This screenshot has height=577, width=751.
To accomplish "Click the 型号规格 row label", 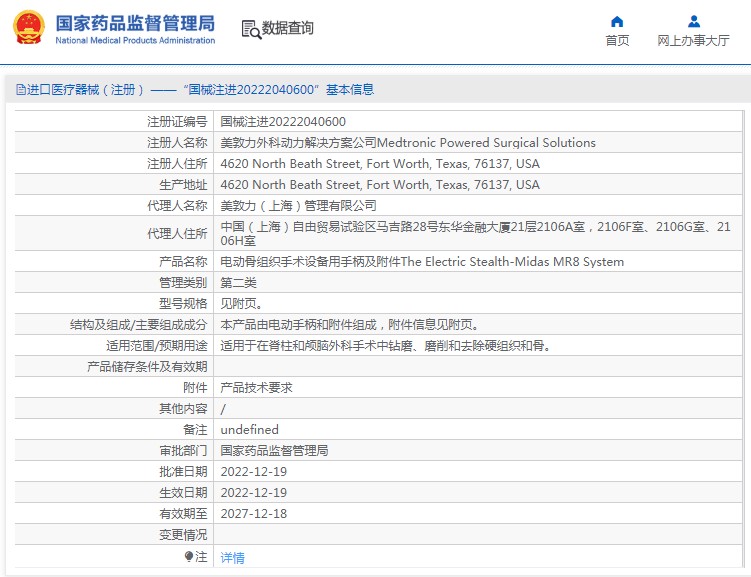I will click(x=183, y=304).
